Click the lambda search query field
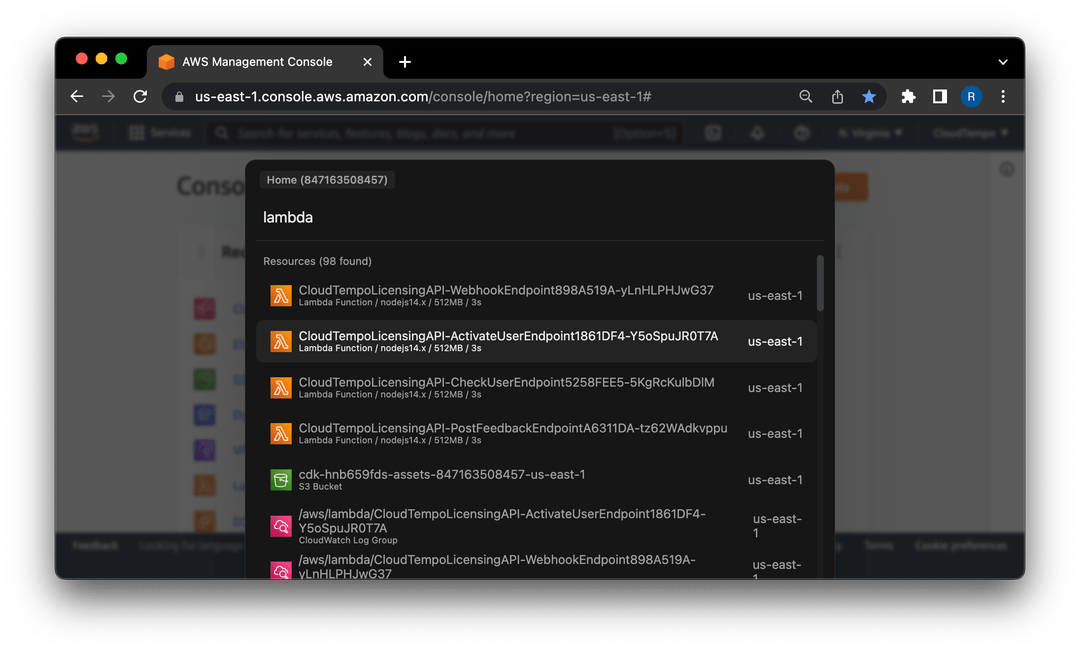Image resolution: width=1080 pixels, height=652 pixels. coord(537,218)
